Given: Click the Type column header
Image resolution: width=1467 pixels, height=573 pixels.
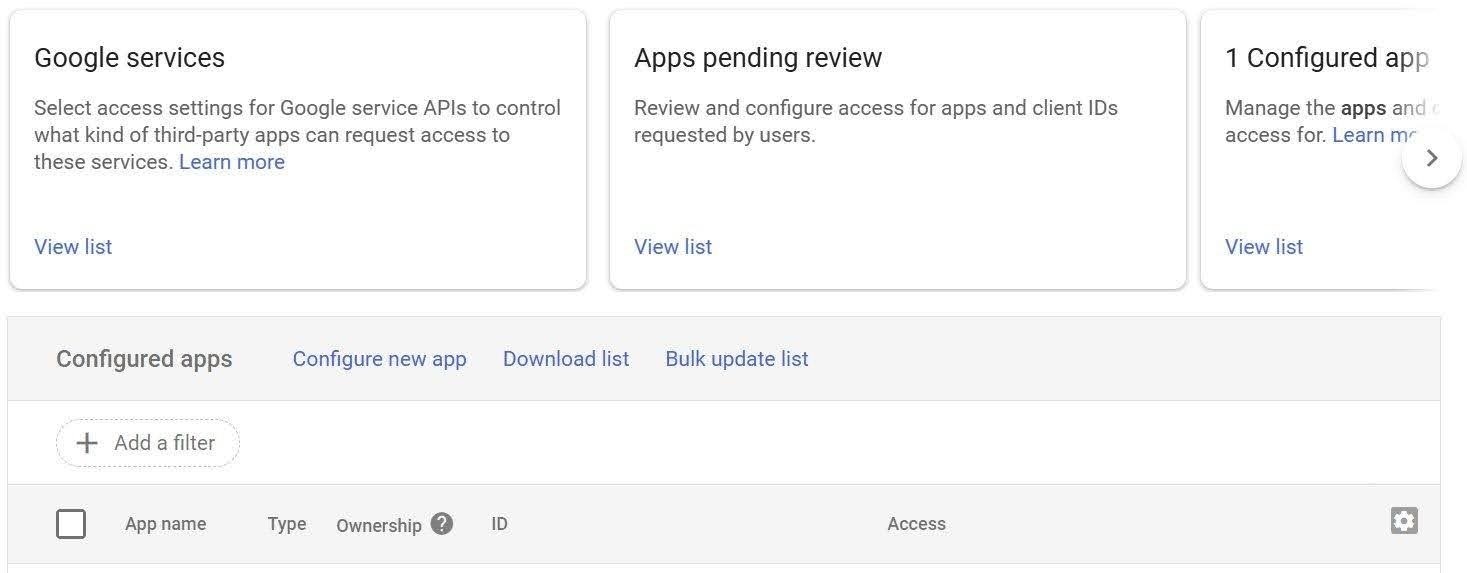Looking at the screenshot, I should pyautogui.click(x=287, y=524).
